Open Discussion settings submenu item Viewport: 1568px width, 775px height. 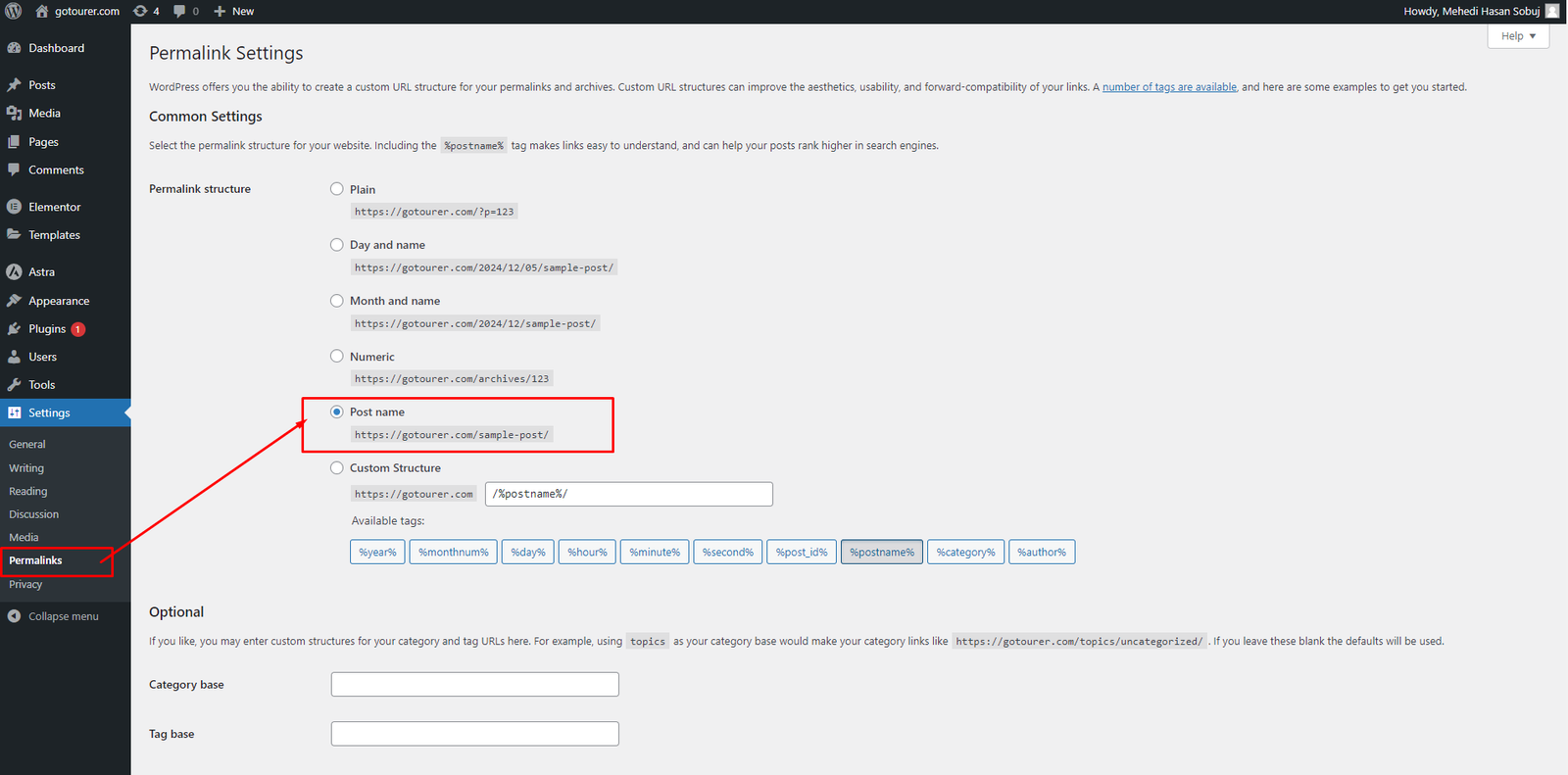(x=34, y=514)
